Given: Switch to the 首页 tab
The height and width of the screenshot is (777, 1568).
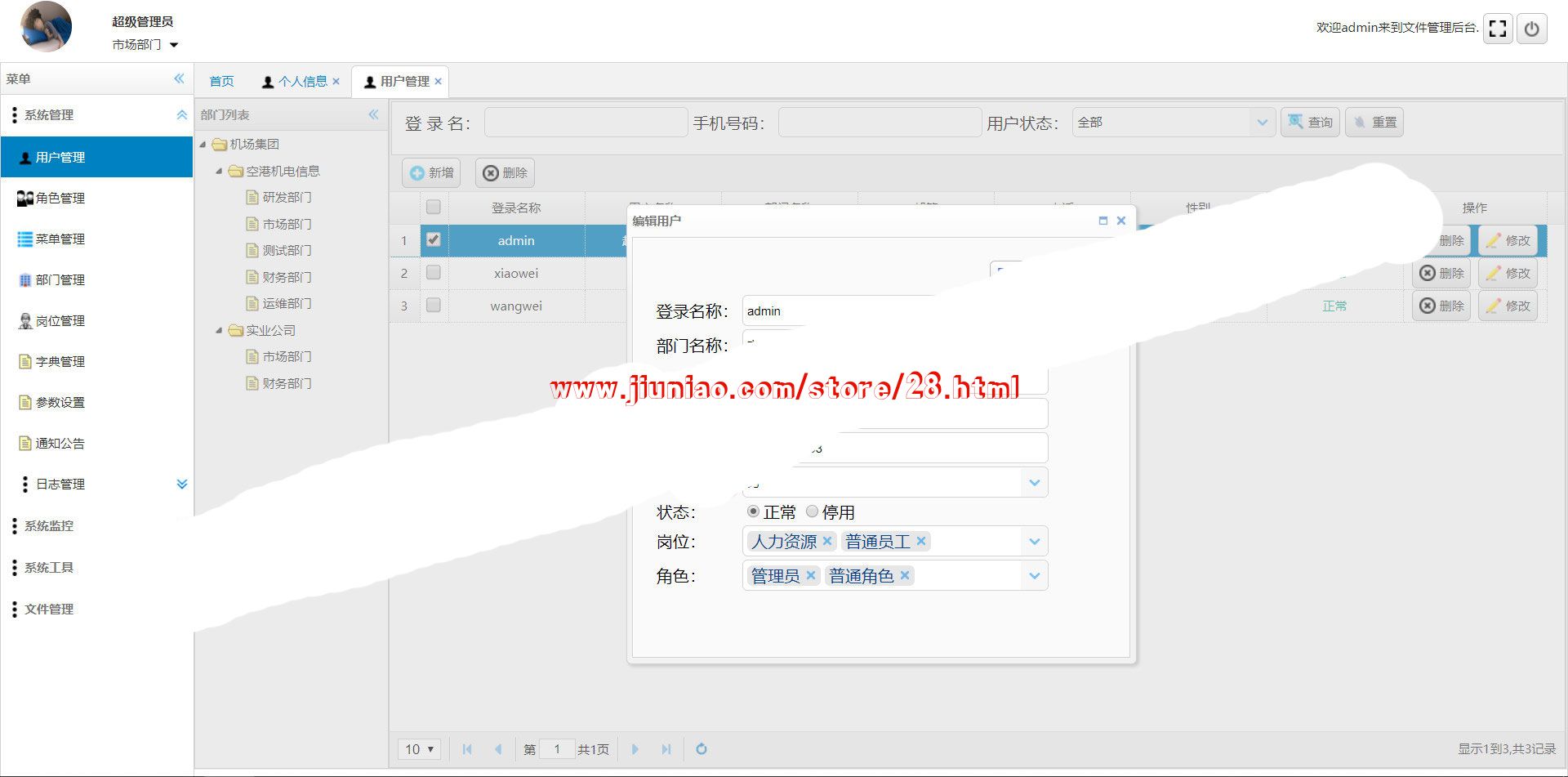Looking at the screenshot, I should [221, 81].
